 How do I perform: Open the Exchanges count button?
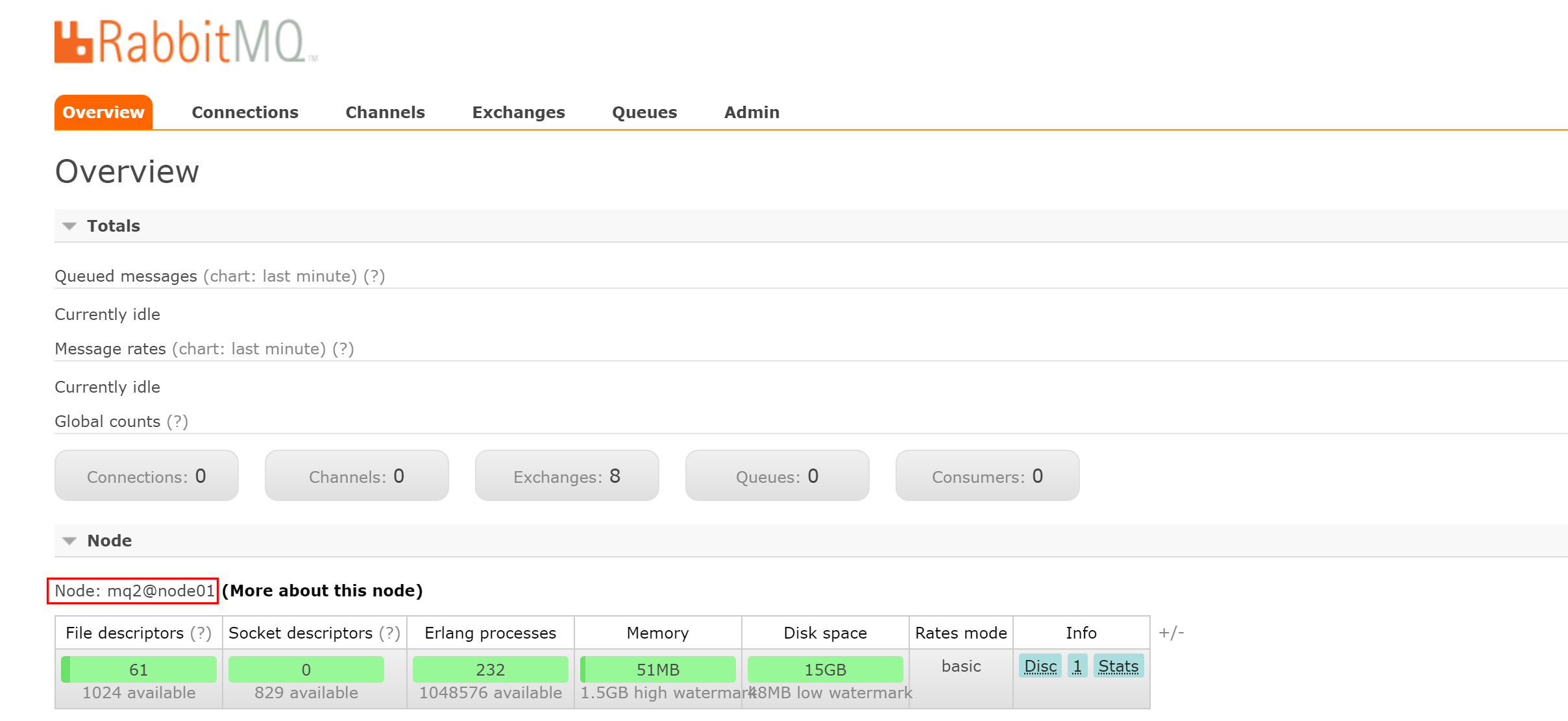(x=567, y=476)
